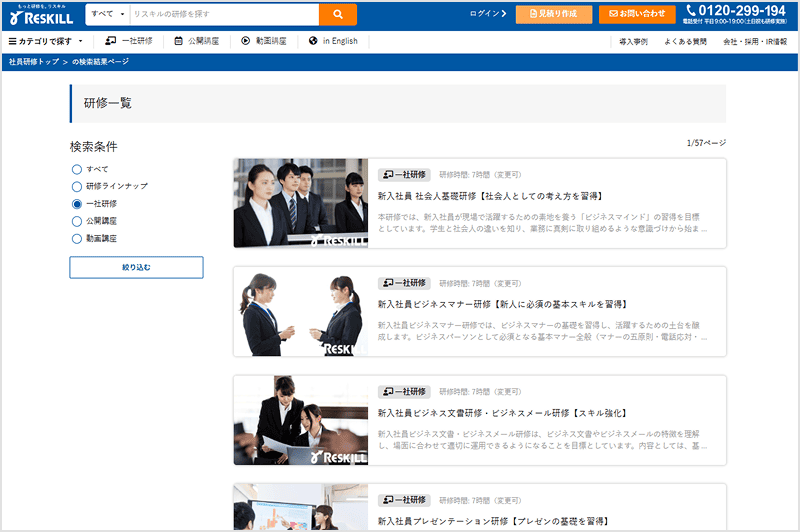Click the play icon beside 動画講座 in the navigation
Viewport: 800px width, 532px height.
click(x=245, y=41)
